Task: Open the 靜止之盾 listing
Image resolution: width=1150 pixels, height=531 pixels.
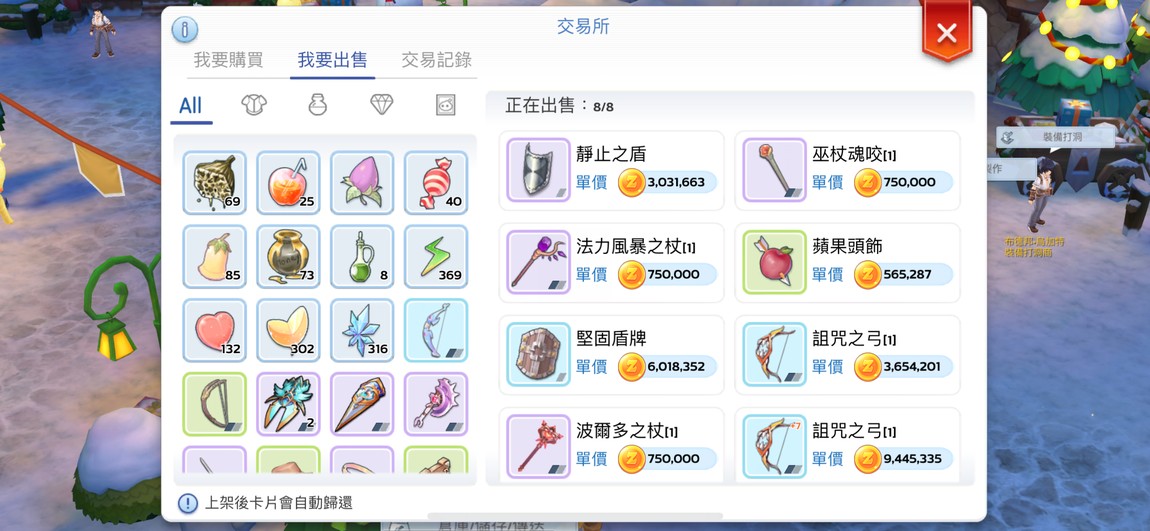Action: click(x=612, y=170)
